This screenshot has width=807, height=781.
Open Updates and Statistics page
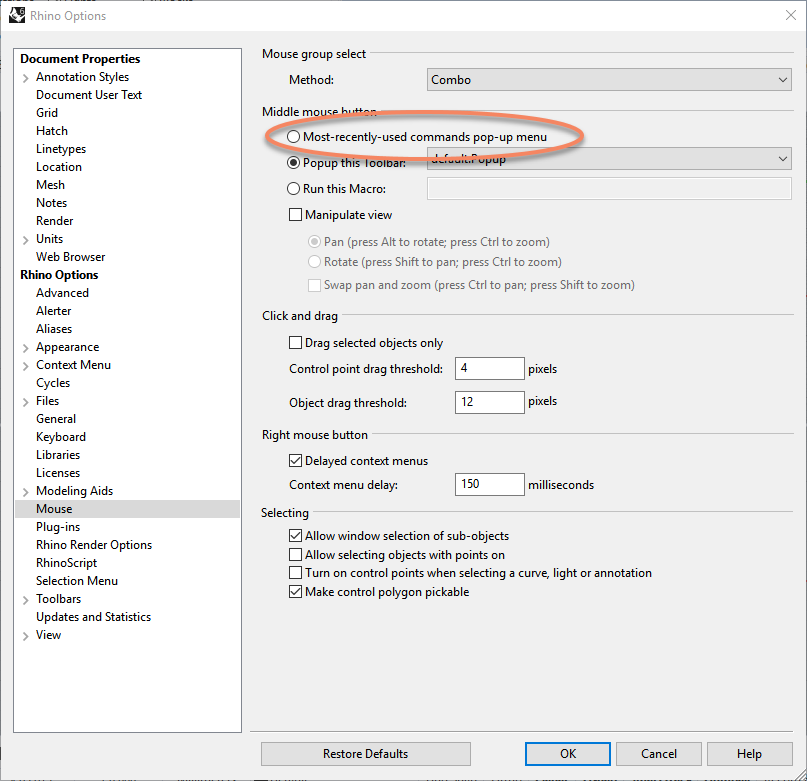[94, 617]
